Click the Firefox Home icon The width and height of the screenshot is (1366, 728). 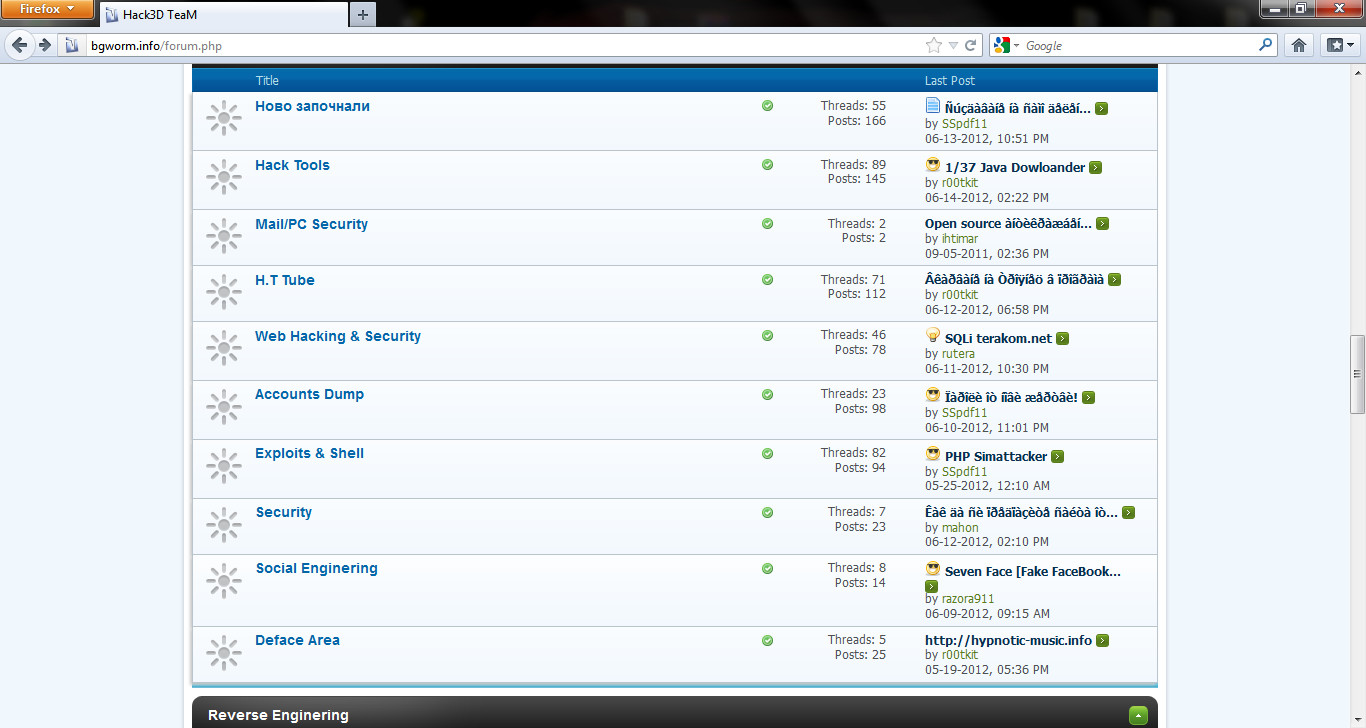(1299, 45)
